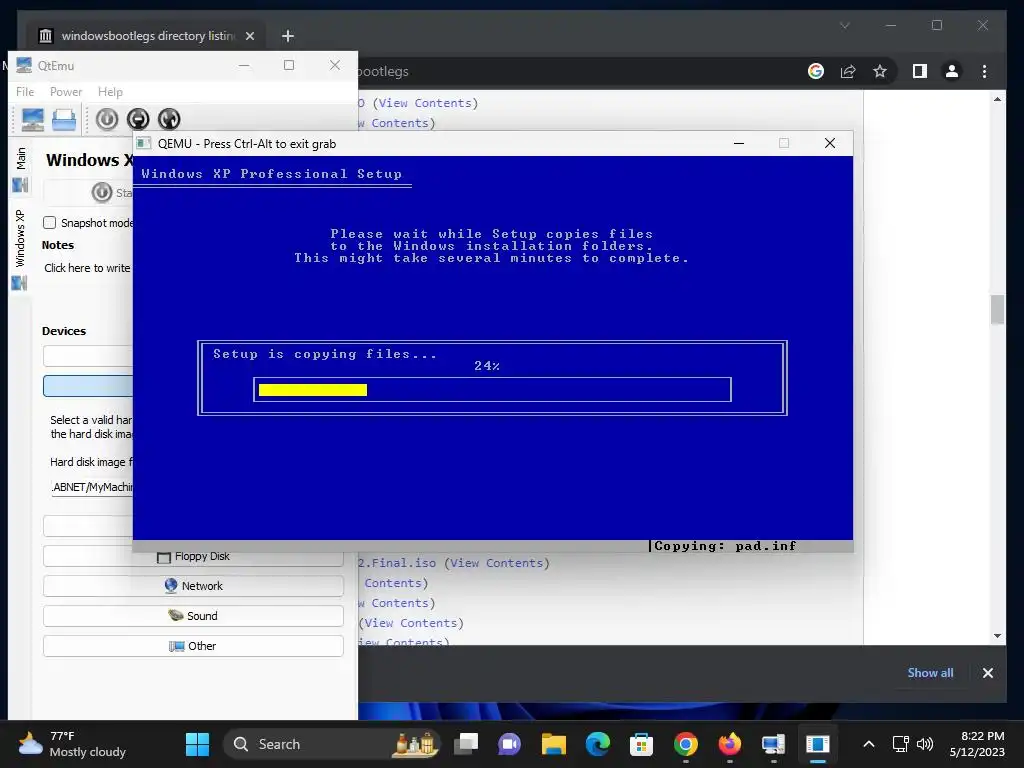Viewport: 1024px width, 768px height.
Task: Open the File menu in QtEmu
Action: [x=25, y=92]
